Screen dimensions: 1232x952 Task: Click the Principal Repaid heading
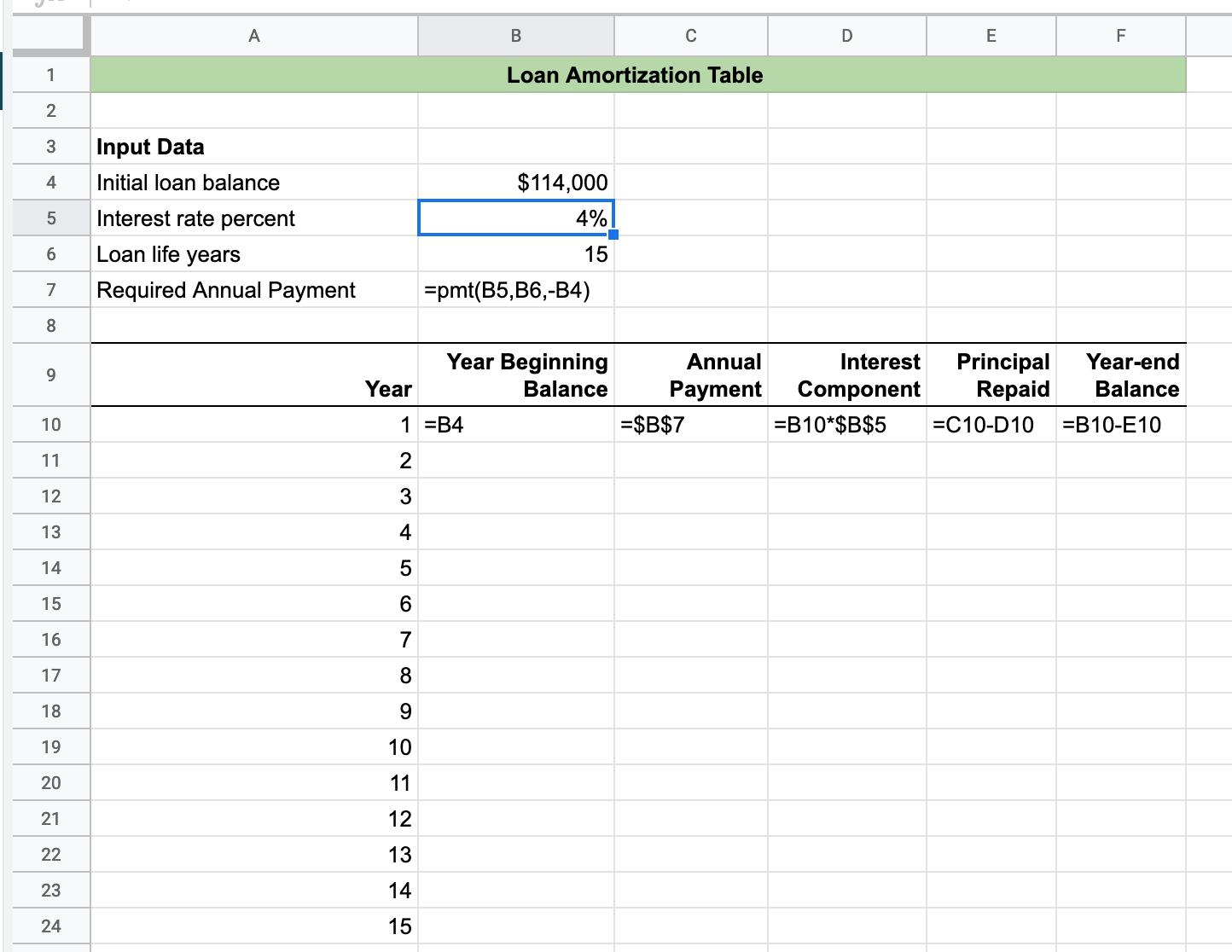(991, 375)
